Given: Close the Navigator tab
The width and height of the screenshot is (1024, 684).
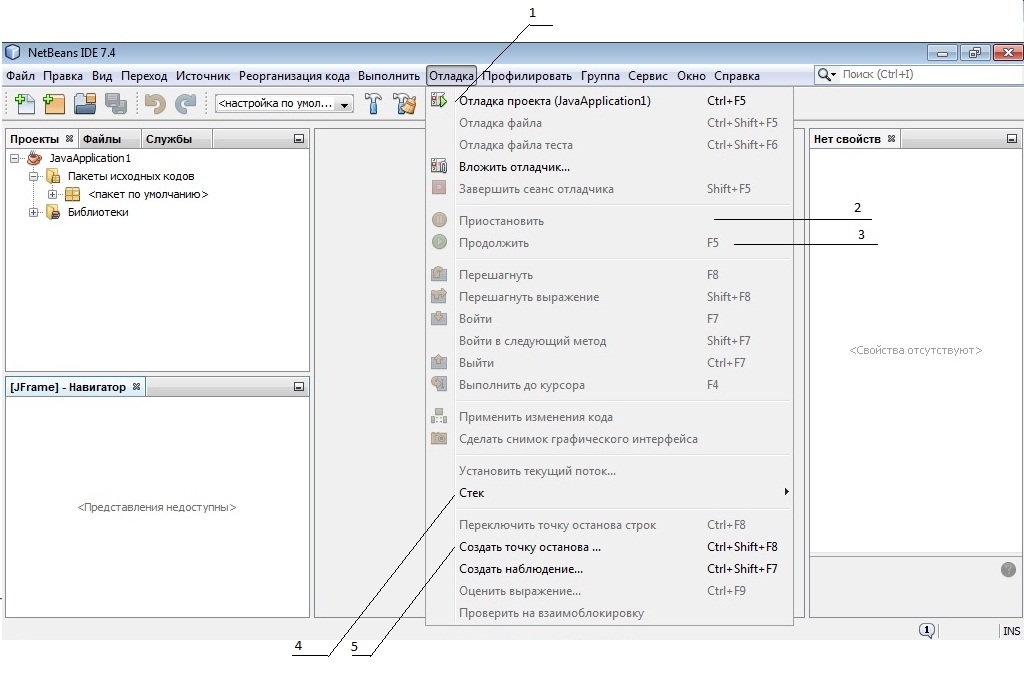Looking at the screenshot, I should [136, 386].
